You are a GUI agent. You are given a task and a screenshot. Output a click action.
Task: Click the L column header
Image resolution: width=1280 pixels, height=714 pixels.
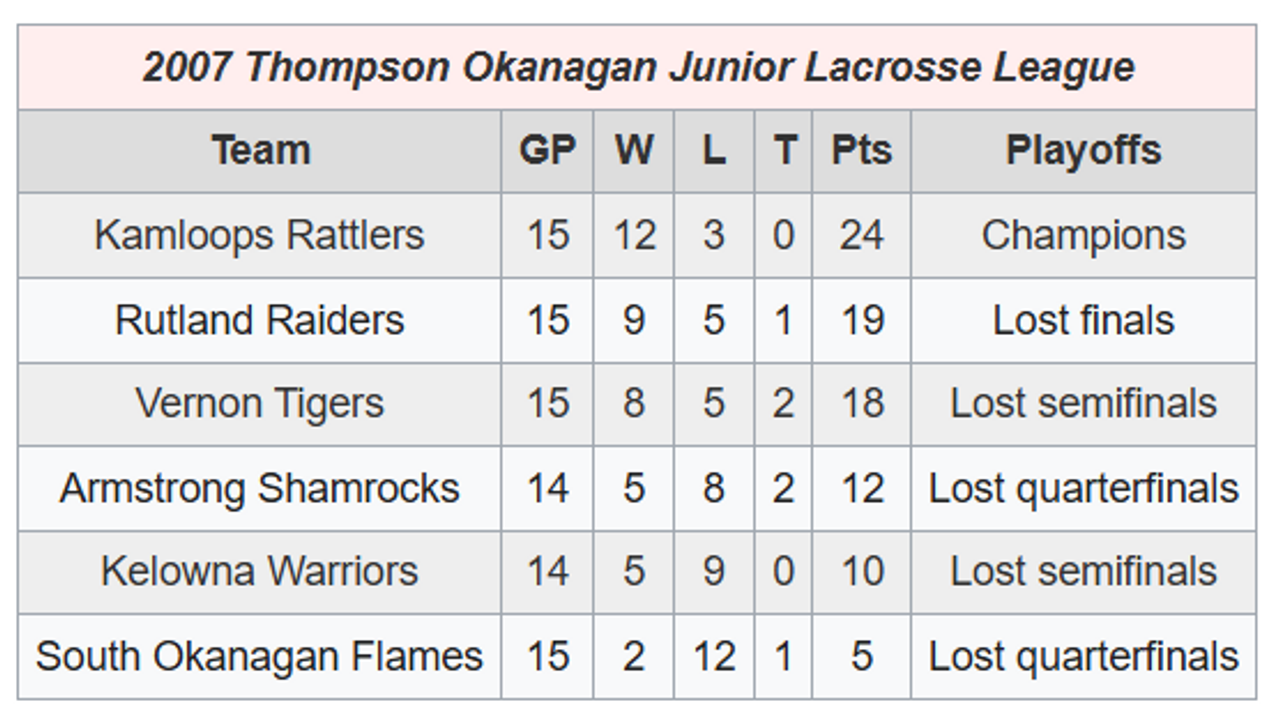click(x=713, y=150)
